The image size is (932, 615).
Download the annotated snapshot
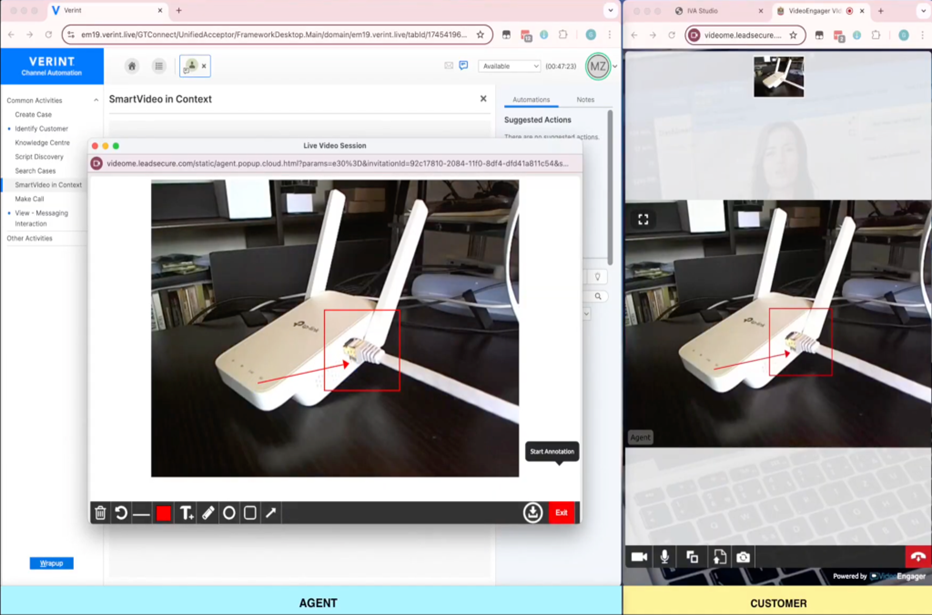click(533, 513)
